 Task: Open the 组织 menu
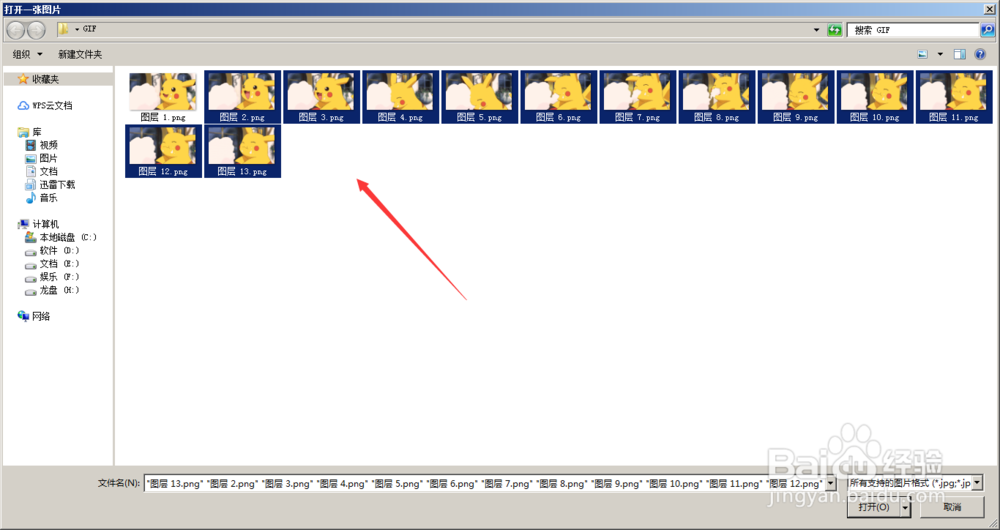pos(27,54)
